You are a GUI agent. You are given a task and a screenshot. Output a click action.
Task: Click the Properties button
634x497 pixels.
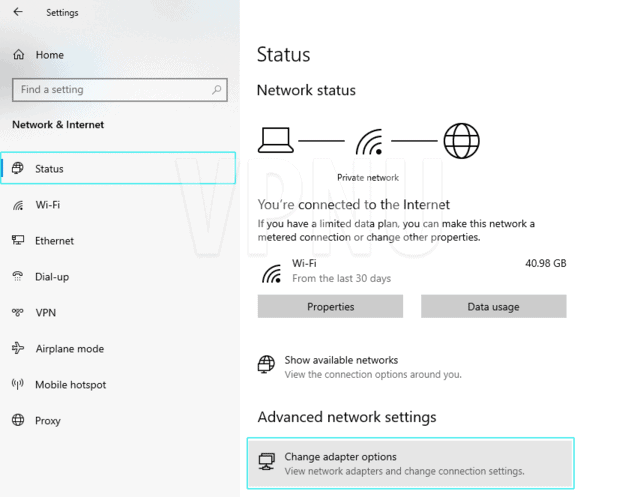point(330,307)
